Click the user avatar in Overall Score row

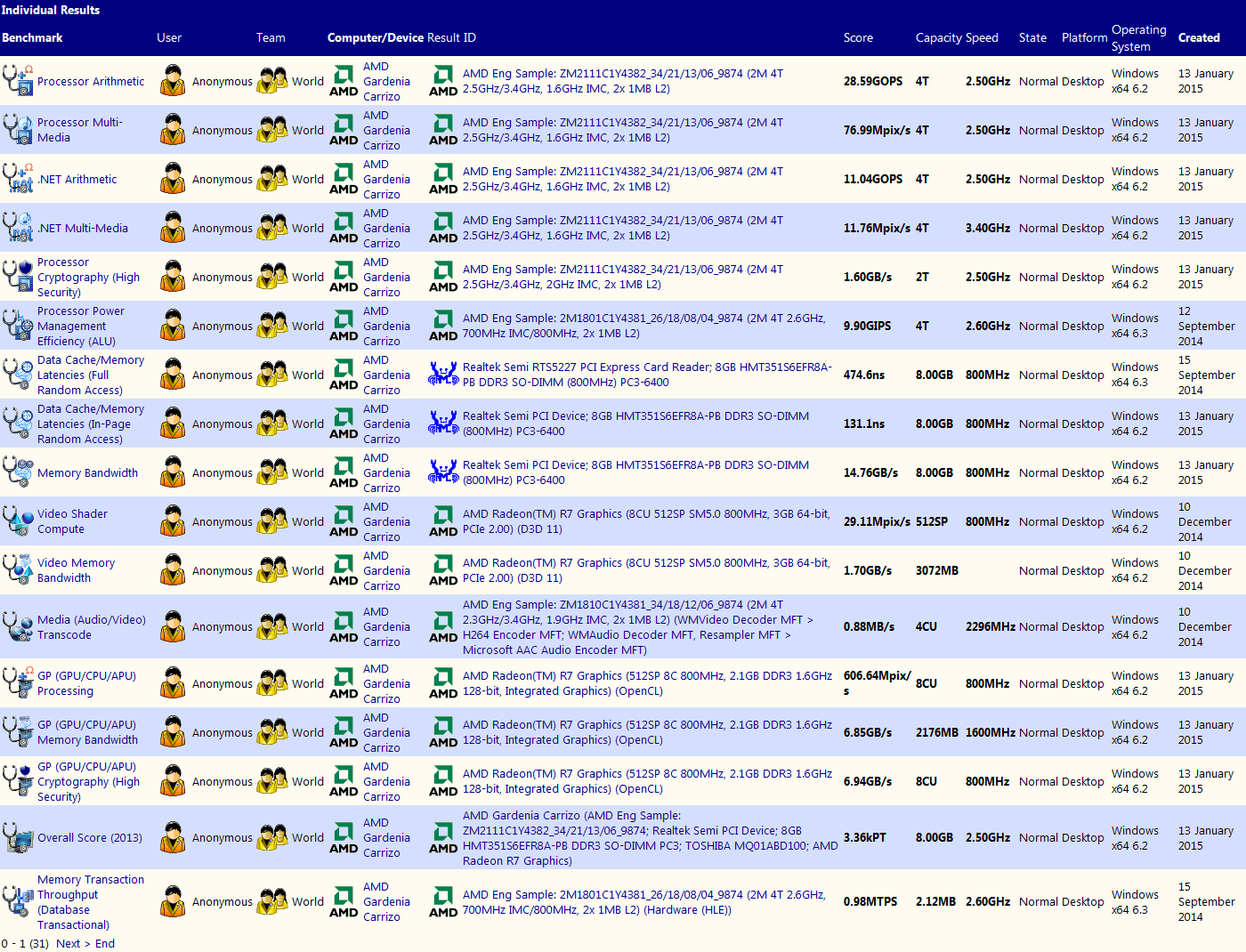(x=173, y=837)
